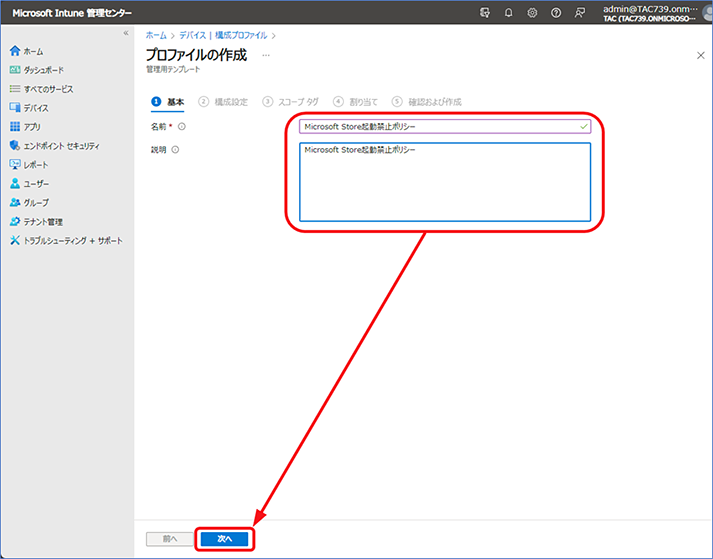This screenshot has width=713, height=559.
Task: Open Endpoint Security shield icon
Action: click(15, 146)
